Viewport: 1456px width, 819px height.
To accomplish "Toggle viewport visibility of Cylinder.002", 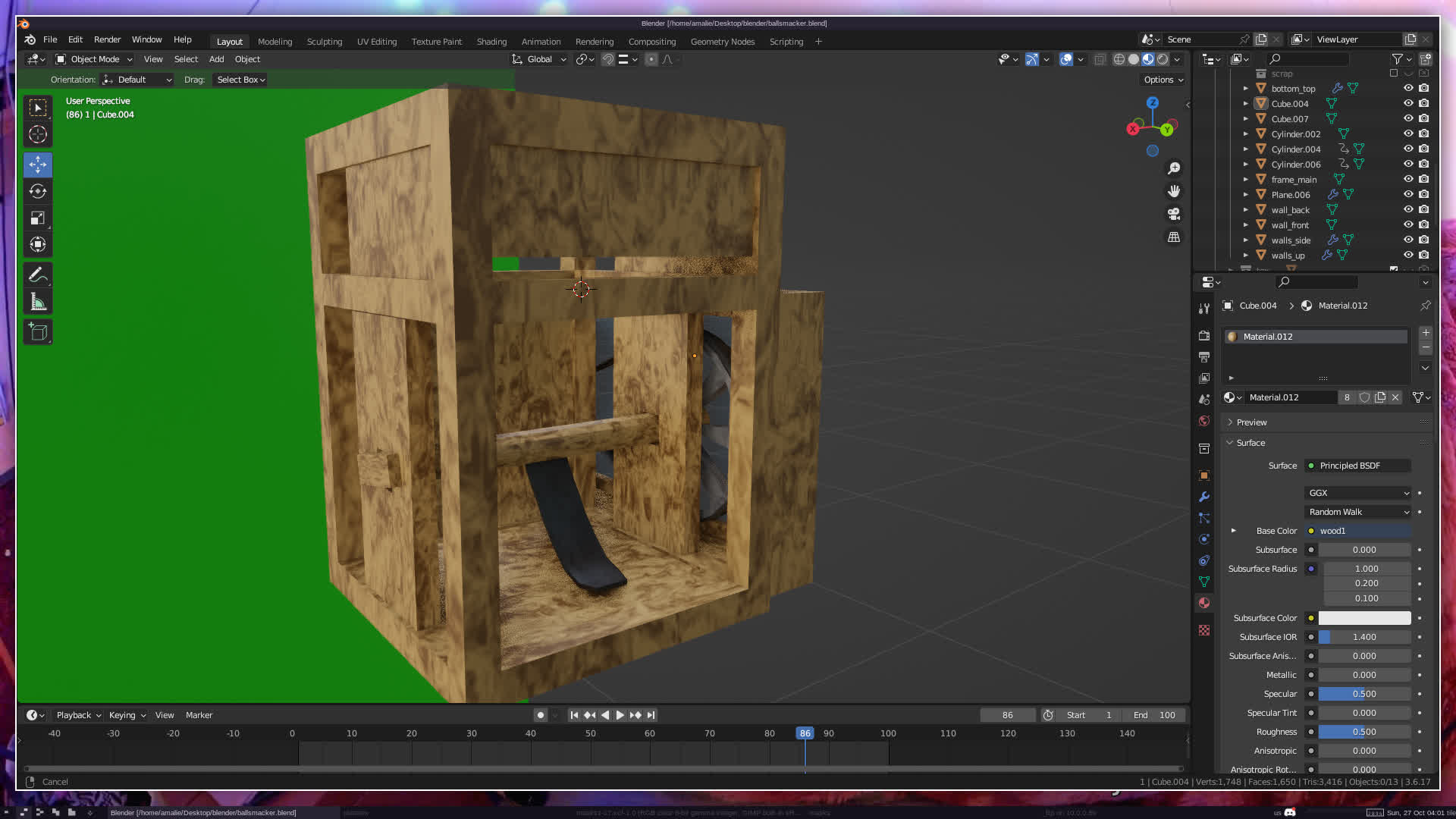I will [x=1408, y=133].
